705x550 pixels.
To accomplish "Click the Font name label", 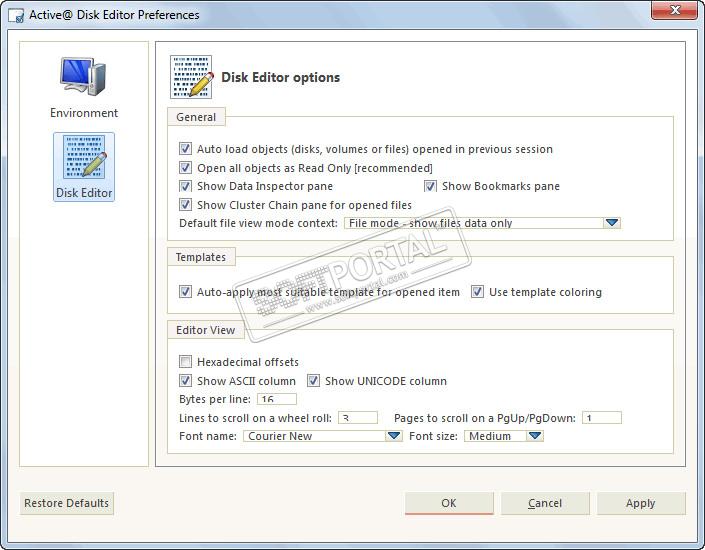I will tap(208, 436).
